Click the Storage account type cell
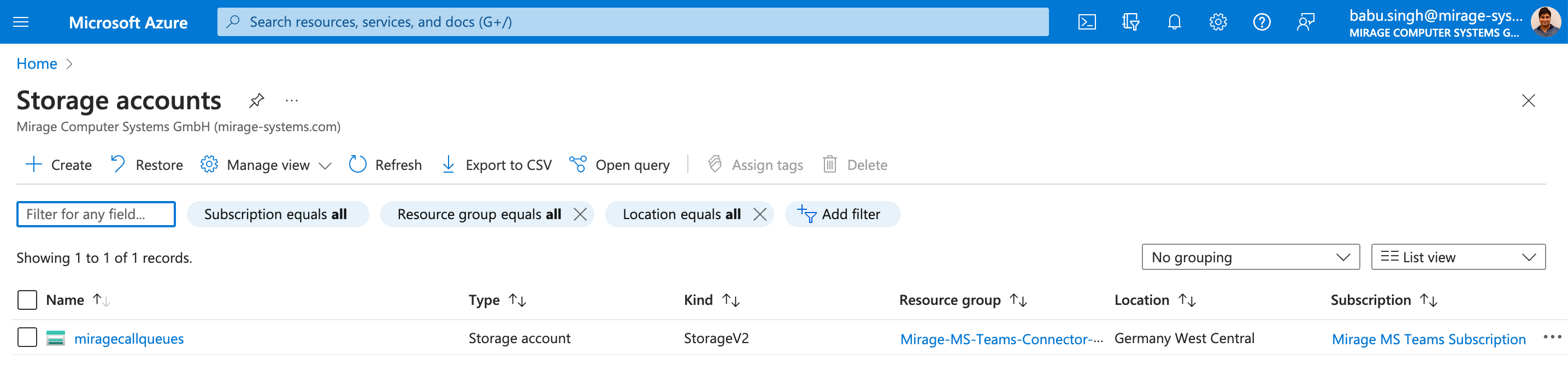 tap(519, 338)
